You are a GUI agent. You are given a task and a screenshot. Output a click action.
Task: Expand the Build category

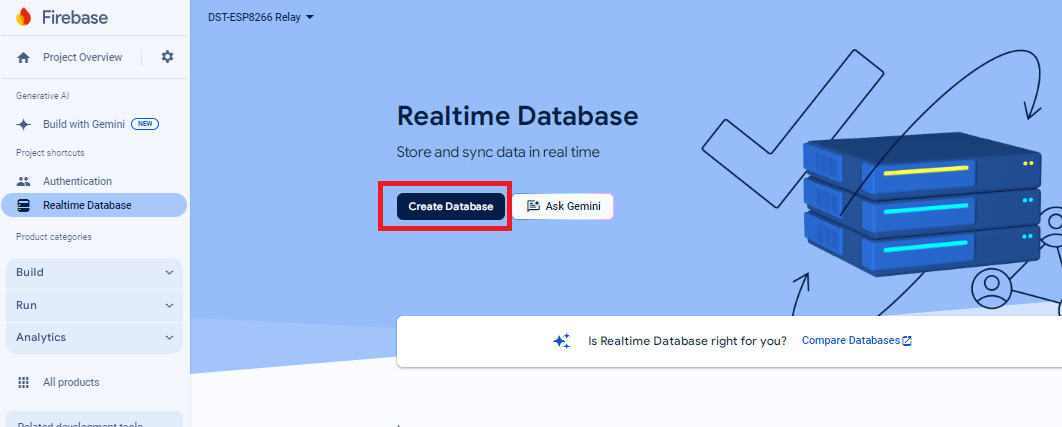(94, 272)
